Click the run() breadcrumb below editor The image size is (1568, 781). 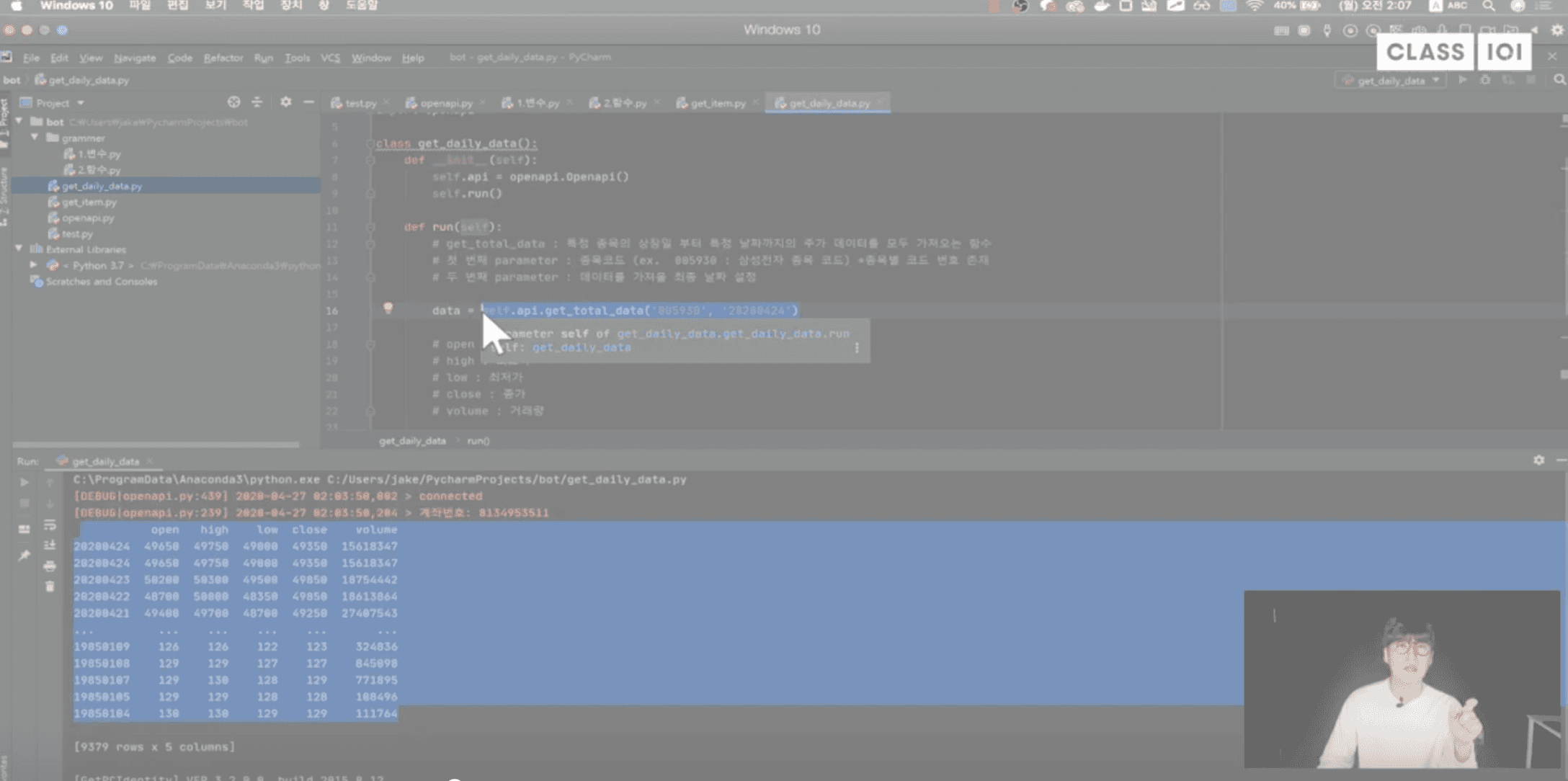[478, 441]
